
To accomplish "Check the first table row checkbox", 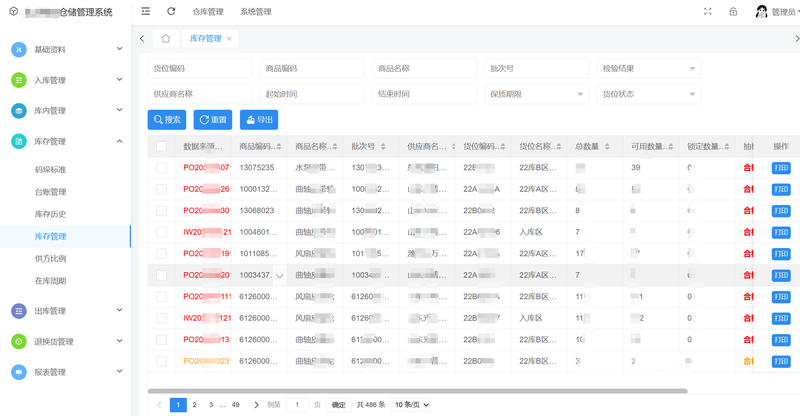I will [162, 167].
